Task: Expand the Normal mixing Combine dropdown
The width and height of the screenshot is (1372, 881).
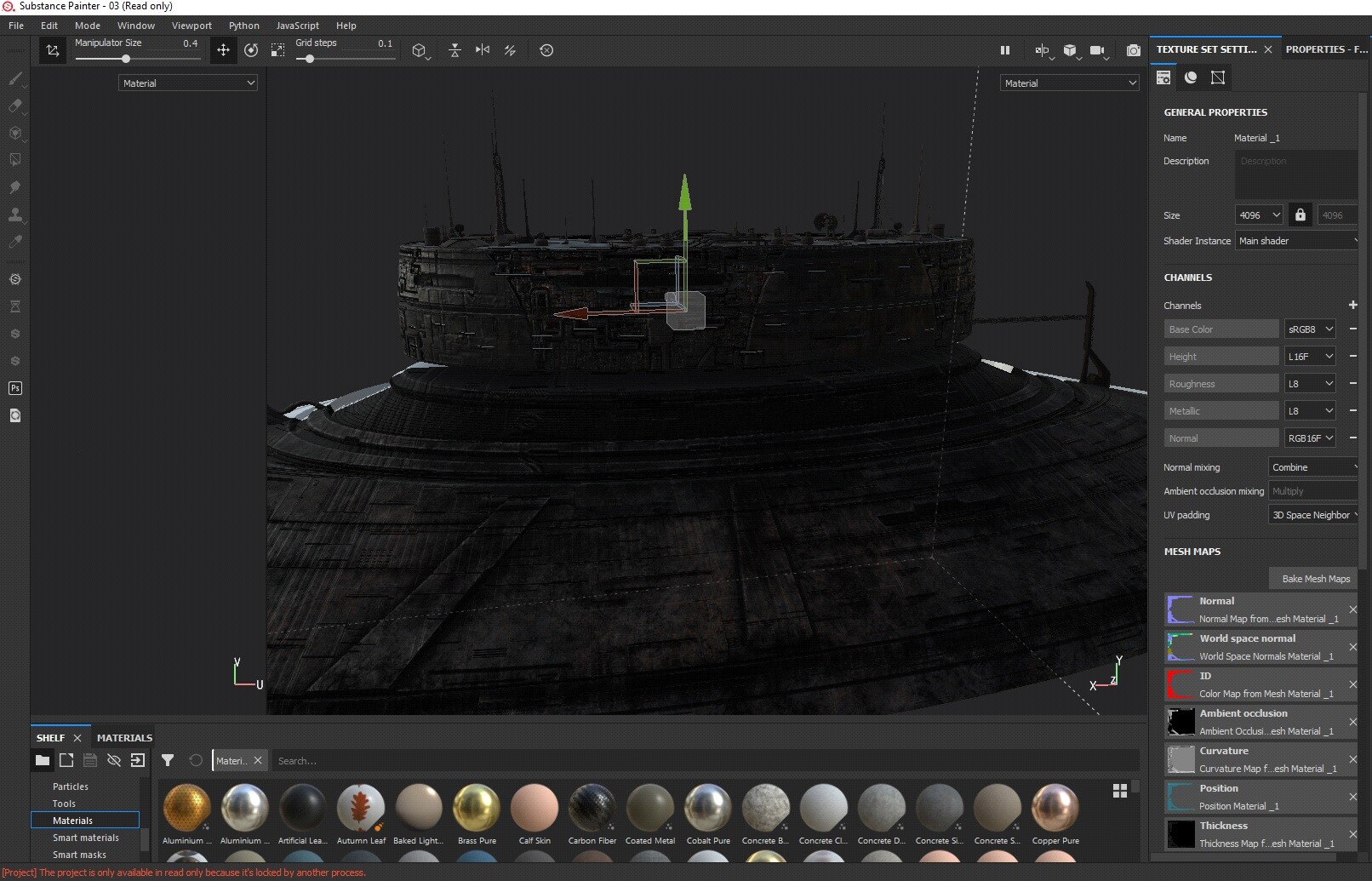Action: 1313,467
